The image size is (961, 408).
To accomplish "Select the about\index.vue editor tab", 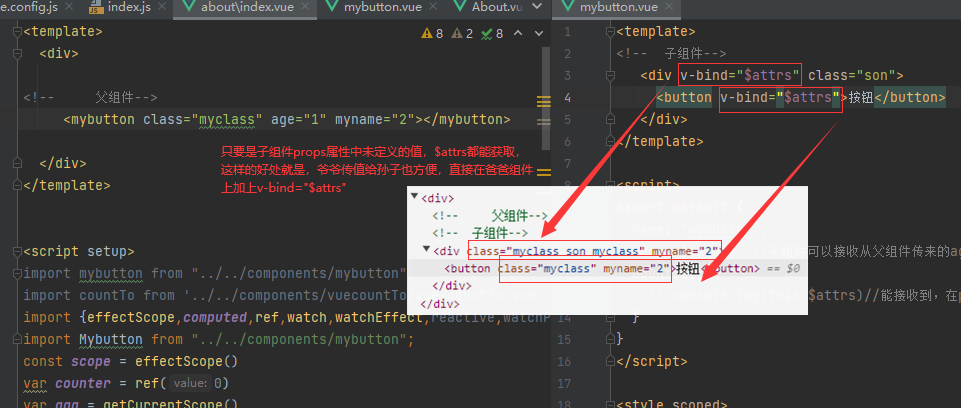I will (245, 7).
